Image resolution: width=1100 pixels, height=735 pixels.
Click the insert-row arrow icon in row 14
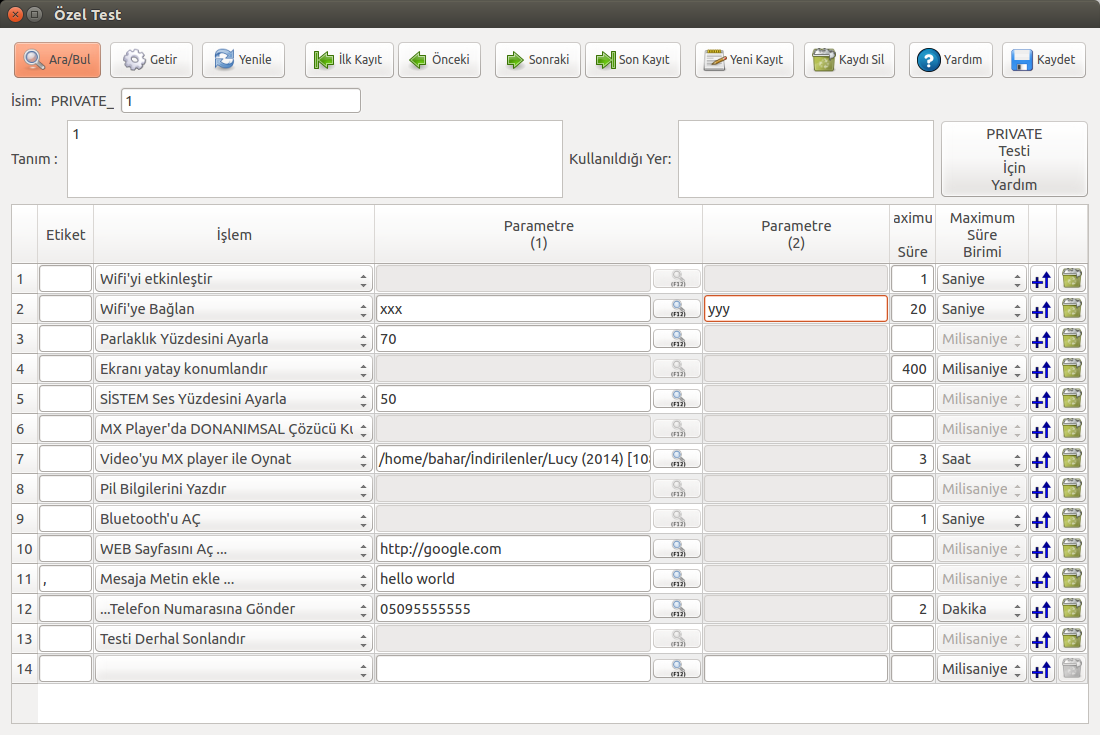point(1042,670)
